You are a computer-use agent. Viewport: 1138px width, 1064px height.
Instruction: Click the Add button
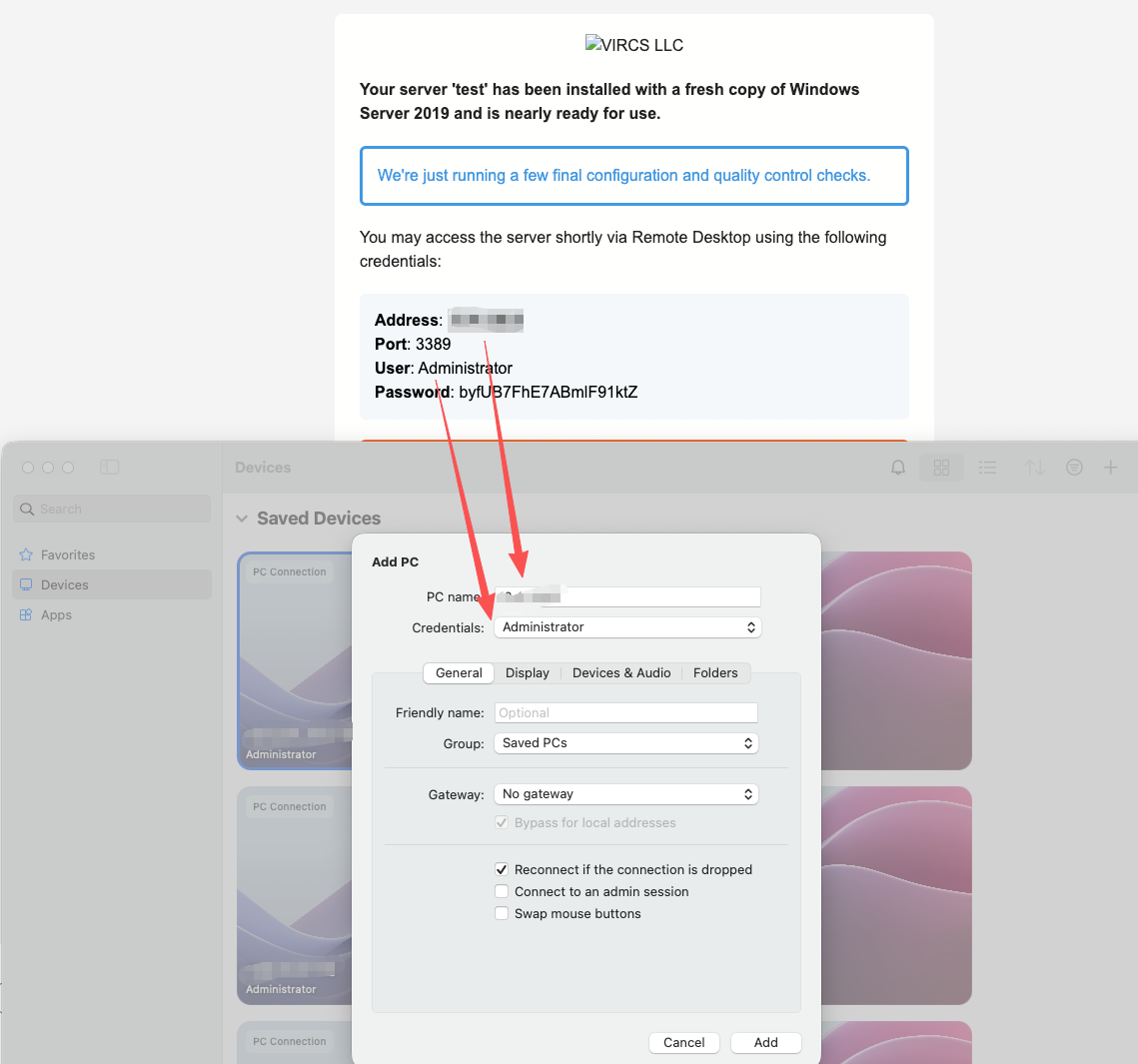click(x=765, y=1042)
